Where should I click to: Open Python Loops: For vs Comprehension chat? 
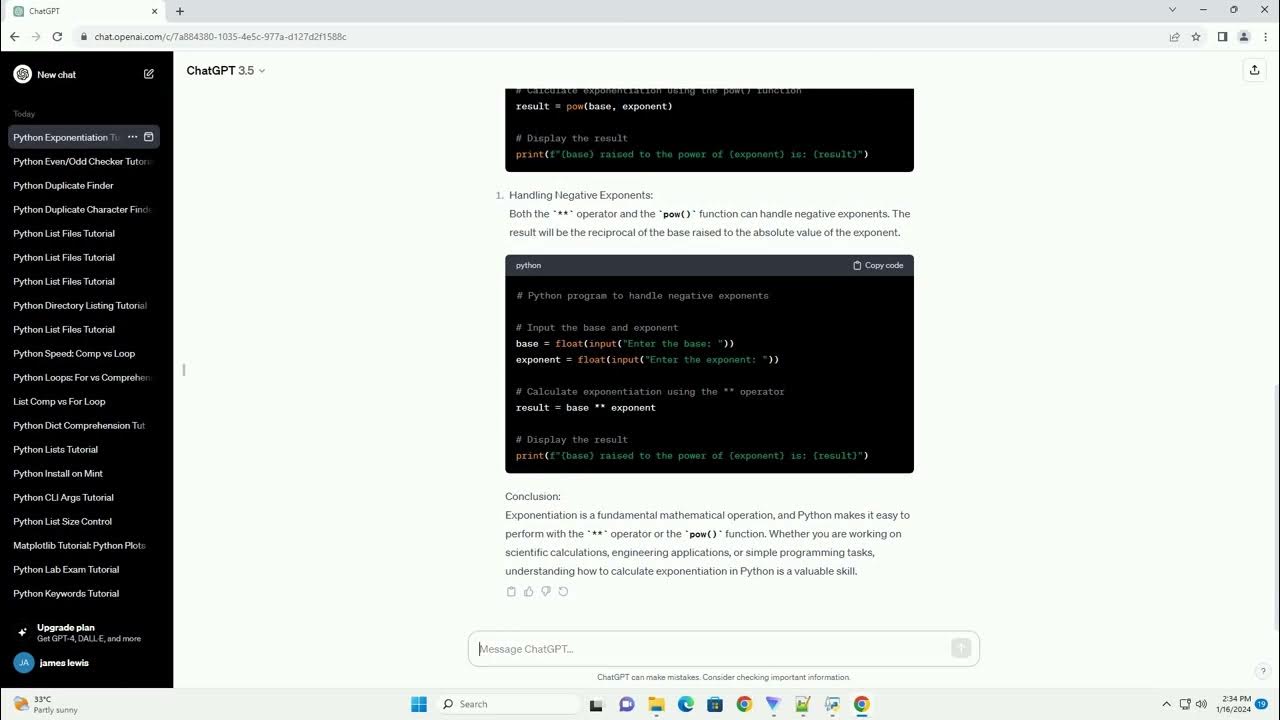click(82, 377)
